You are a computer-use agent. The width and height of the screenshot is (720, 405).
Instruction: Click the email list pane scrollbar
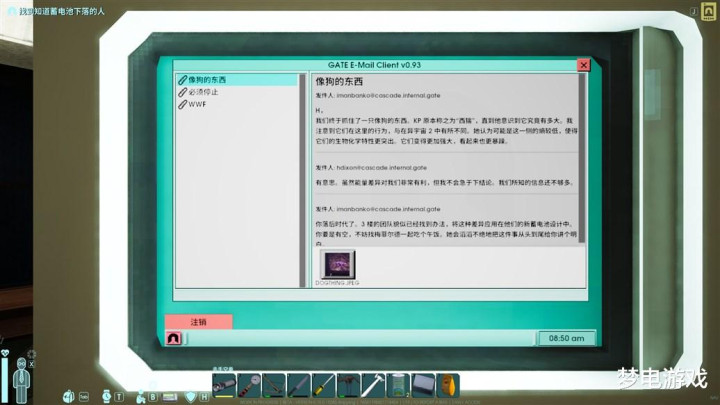(x=302, y=180)
